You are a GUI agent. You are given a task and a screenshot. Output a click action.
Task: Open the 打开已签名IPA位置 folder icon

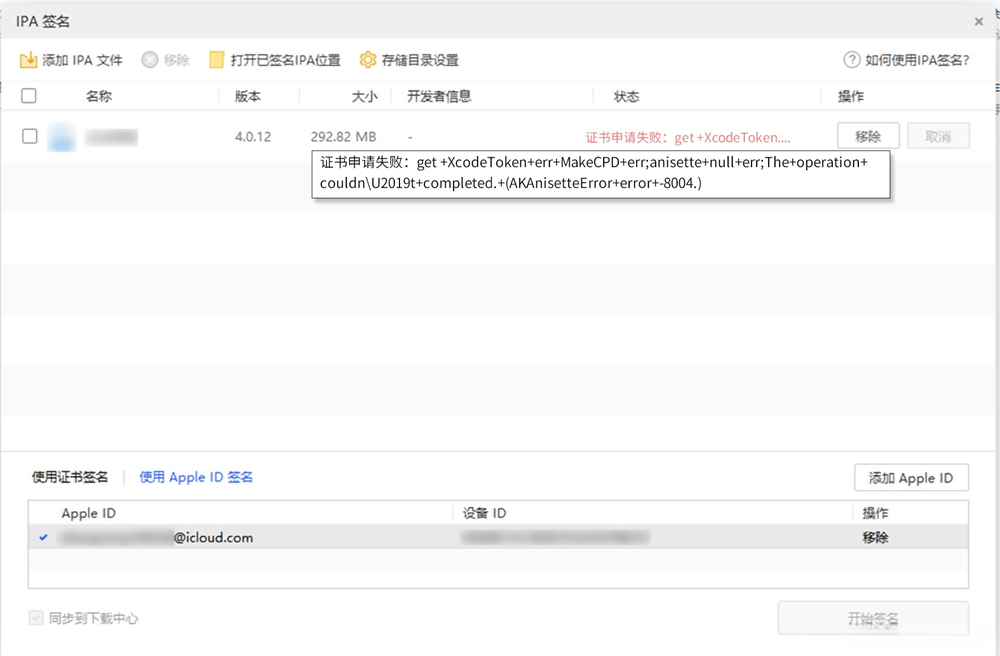(215, 59)
